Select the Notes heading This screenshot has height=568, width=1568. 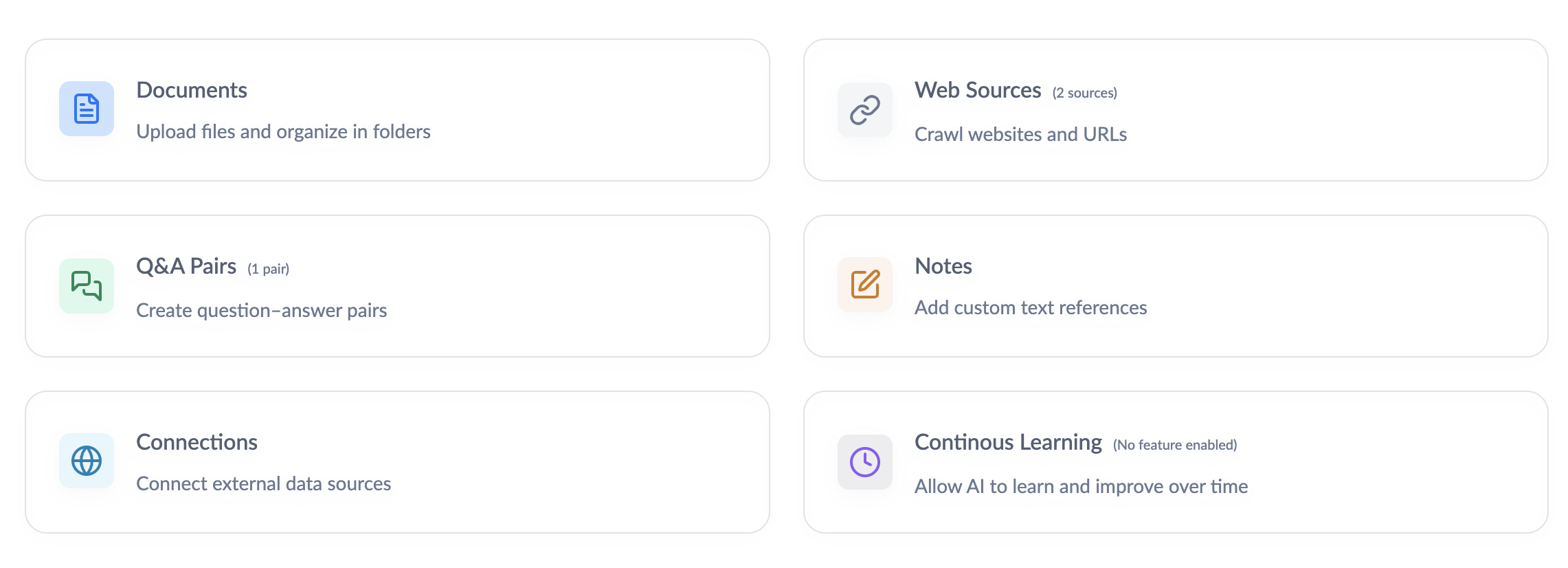tap(943, 266)
